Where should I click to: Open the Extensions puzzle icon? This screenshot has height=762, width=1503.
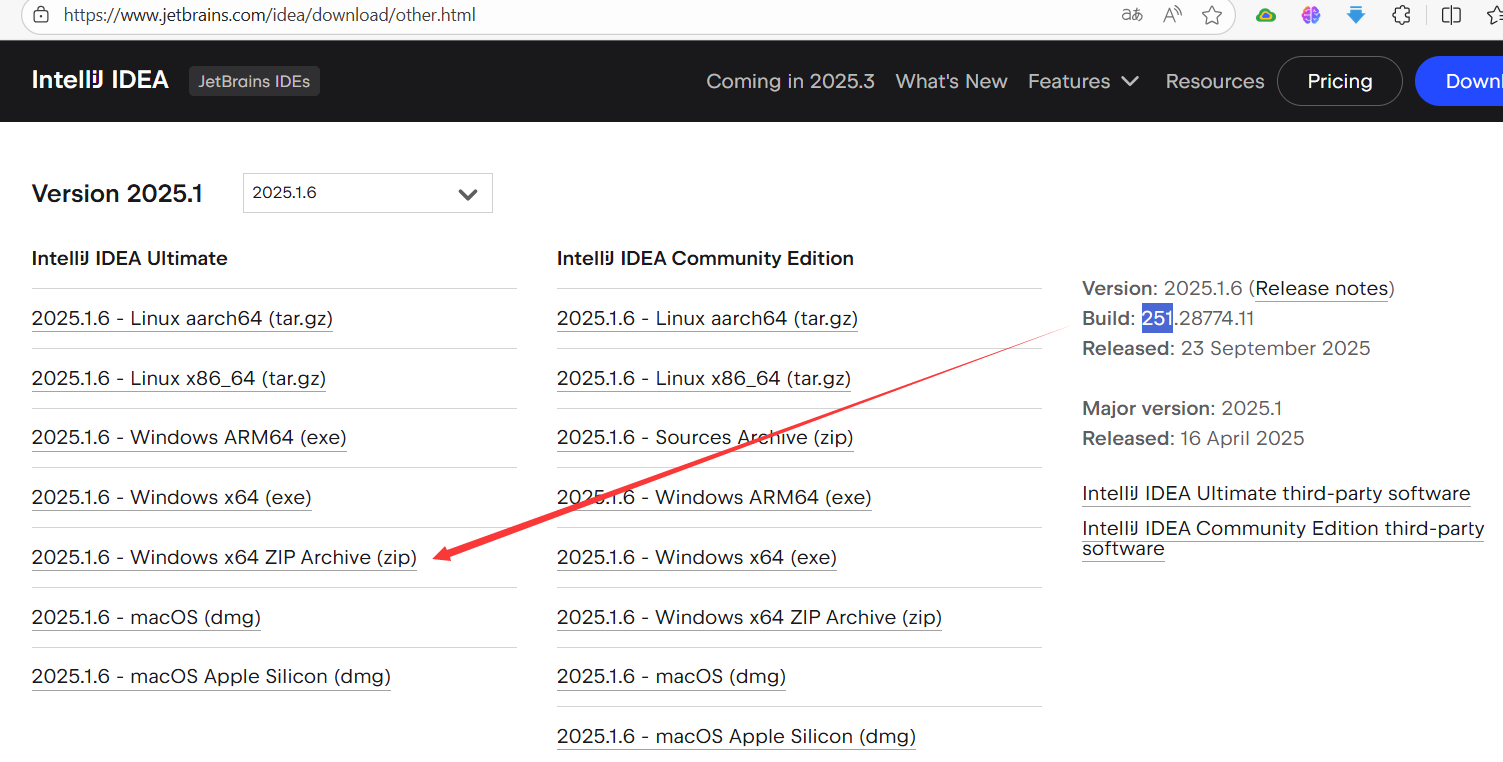click(x=1402, y=15)
